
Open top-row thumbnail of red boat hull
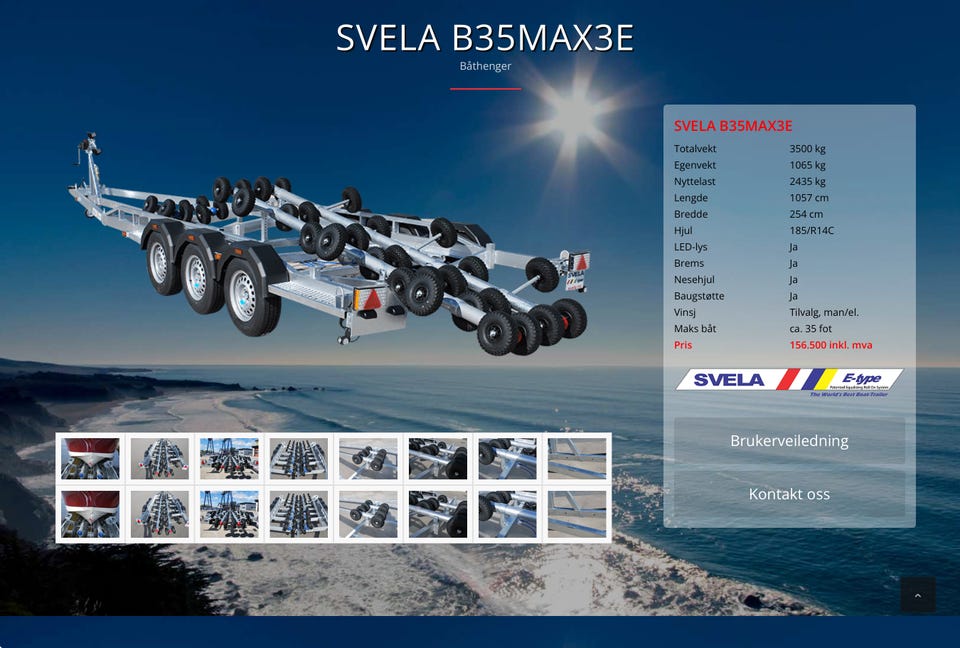tap(90, 458)
